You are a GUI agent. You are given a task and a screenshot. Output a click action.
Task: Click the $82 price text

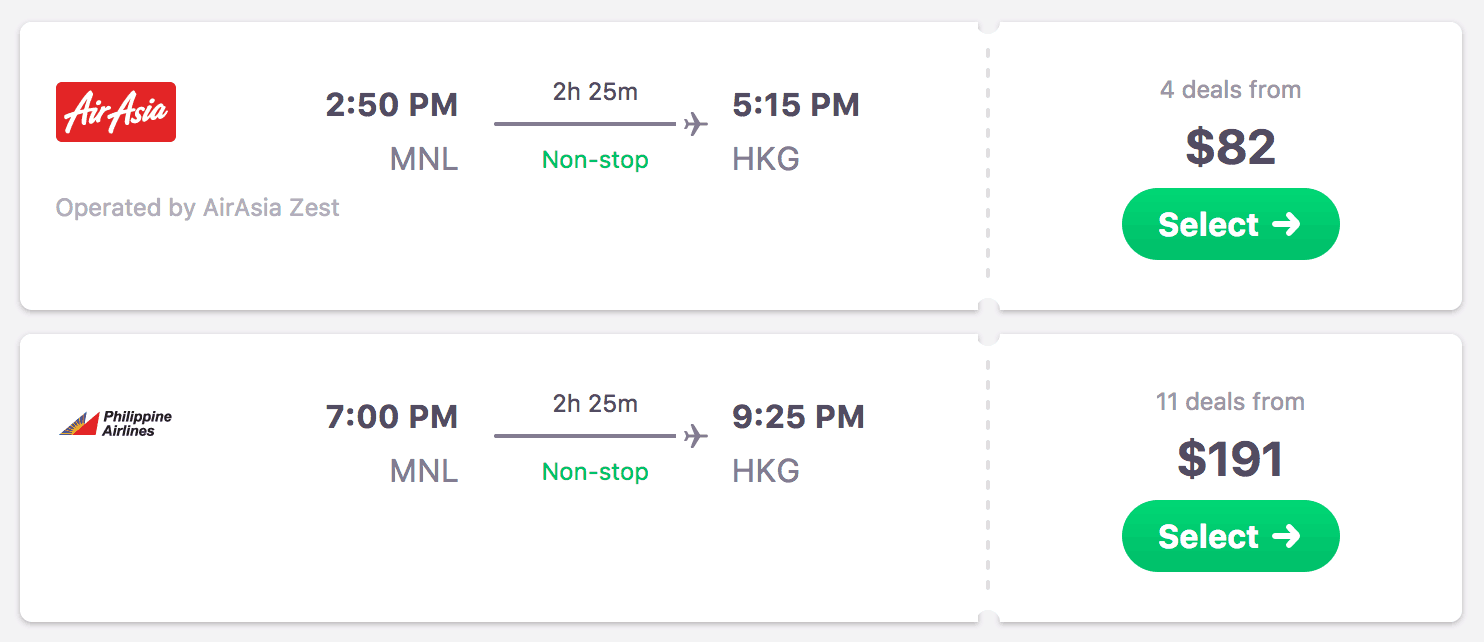tap(1230, 146)
